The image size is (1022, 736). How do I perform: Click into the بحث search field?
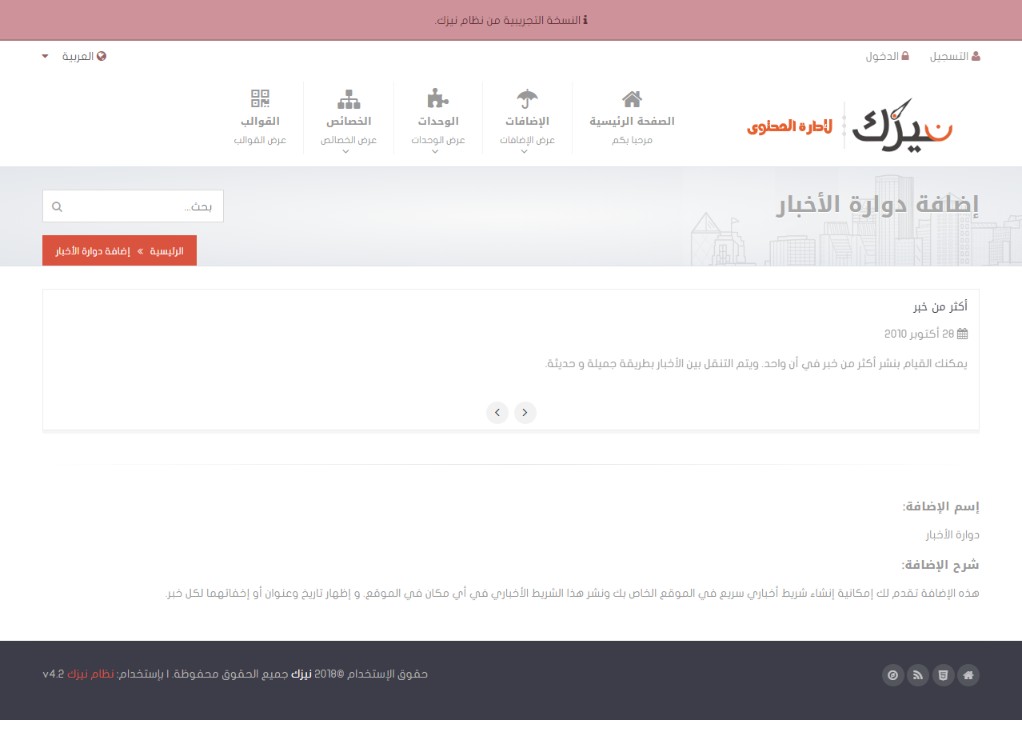click(x=140, y=207)
